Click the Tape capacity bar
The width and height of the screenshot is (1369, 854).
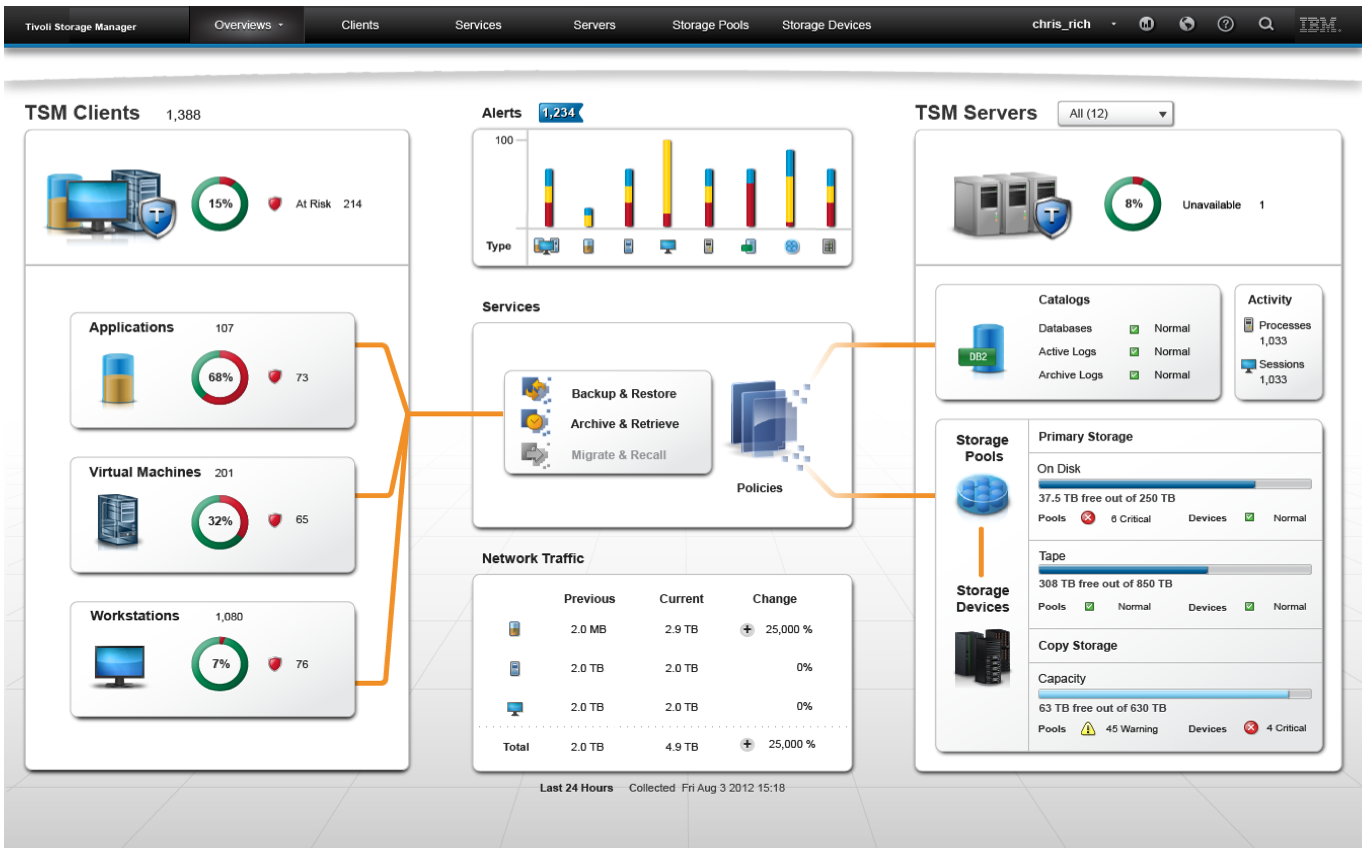1174,570
